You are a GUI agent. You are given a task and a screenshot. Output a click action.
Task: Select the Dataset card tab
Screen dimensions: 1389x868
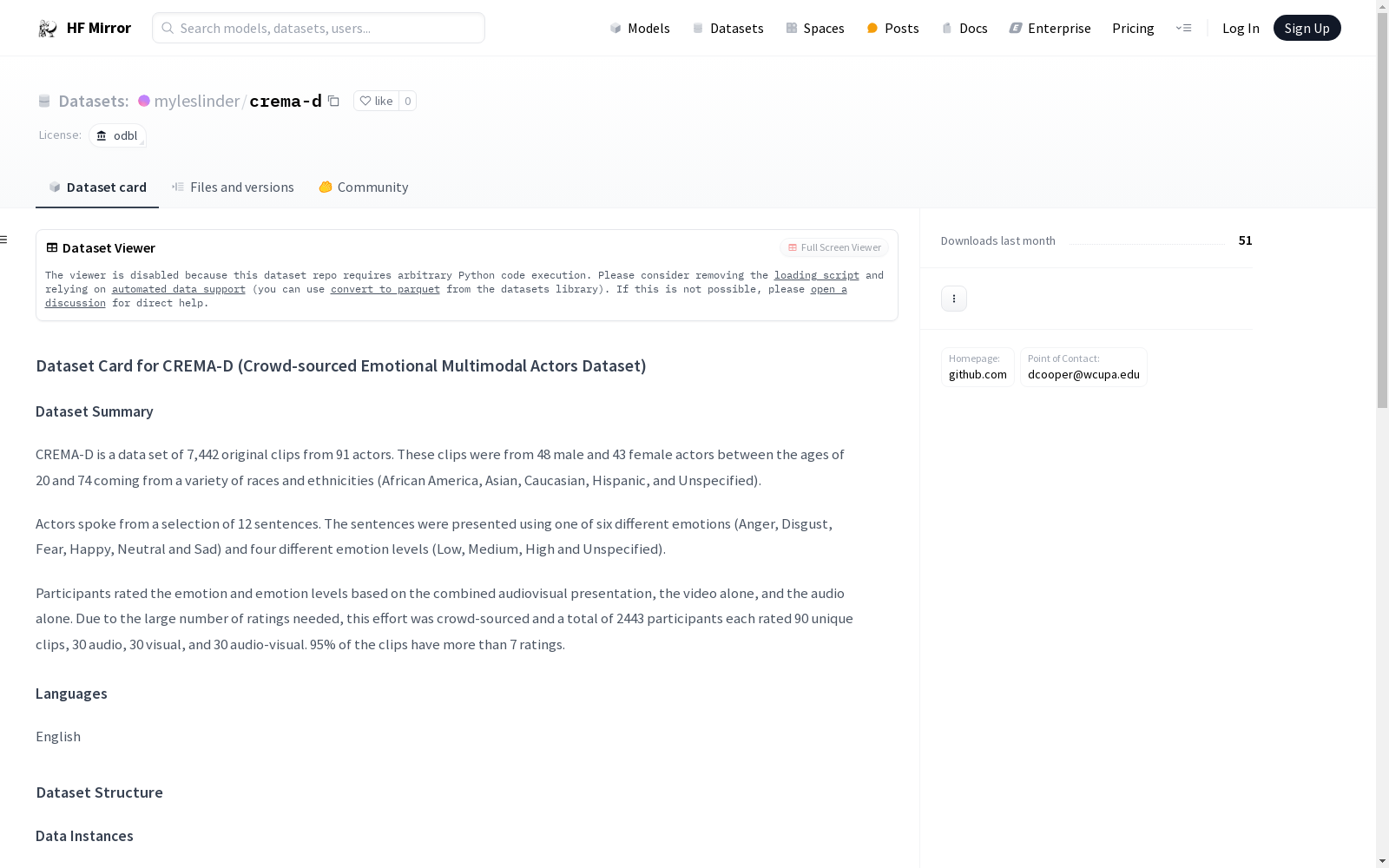pos(97,187)
